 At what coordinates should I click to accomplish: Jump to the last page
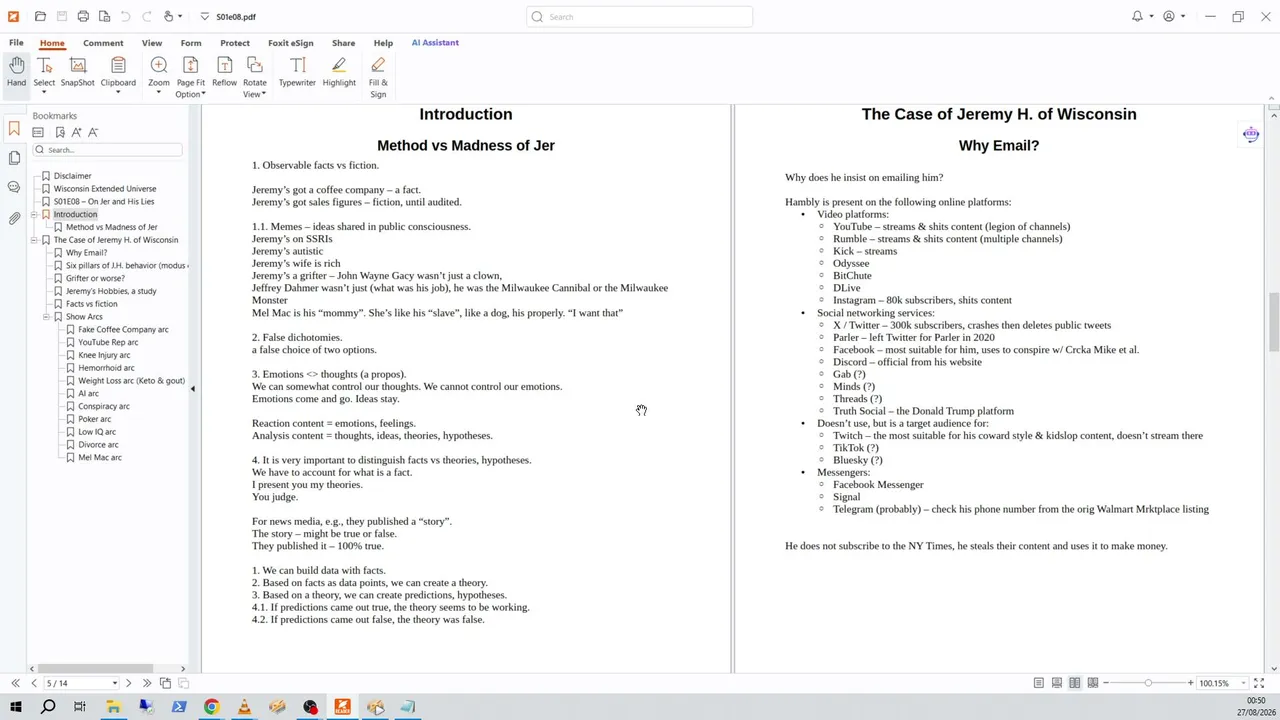[x=147, y=683]
